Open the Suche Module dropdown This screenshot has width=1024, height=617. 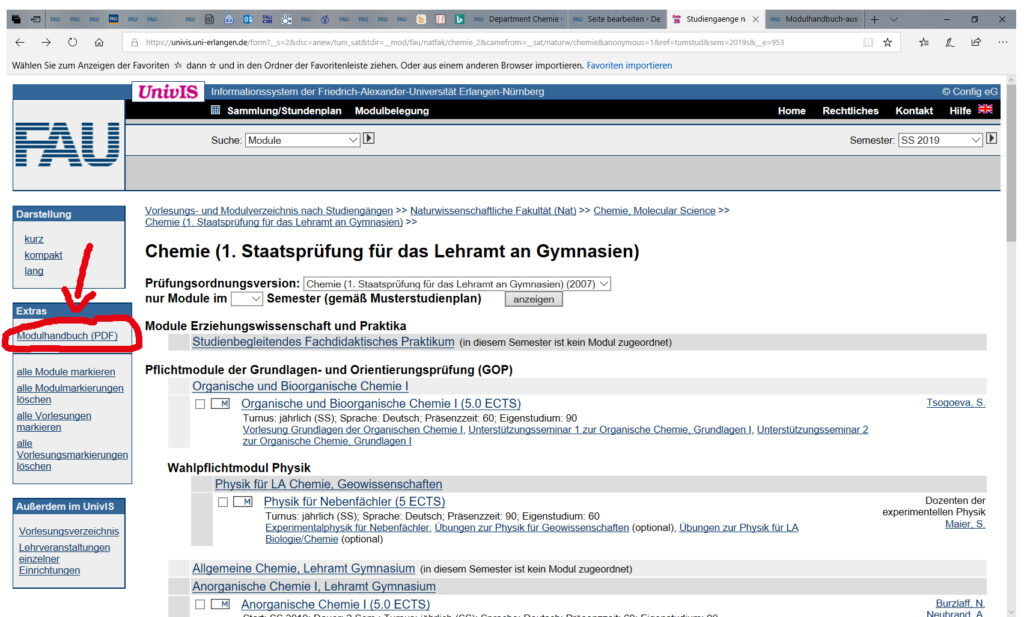302,140
